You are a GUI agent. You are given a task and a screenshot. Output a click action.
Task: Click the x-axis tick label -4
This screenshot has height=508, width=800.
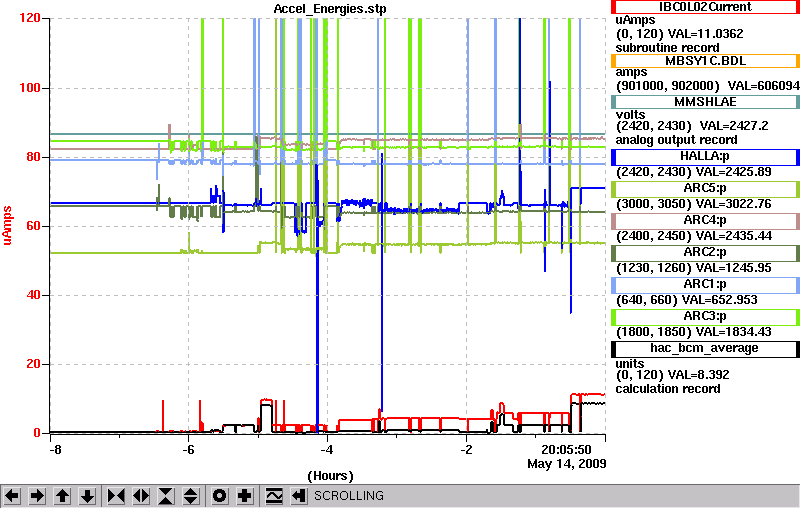[327, 449]
